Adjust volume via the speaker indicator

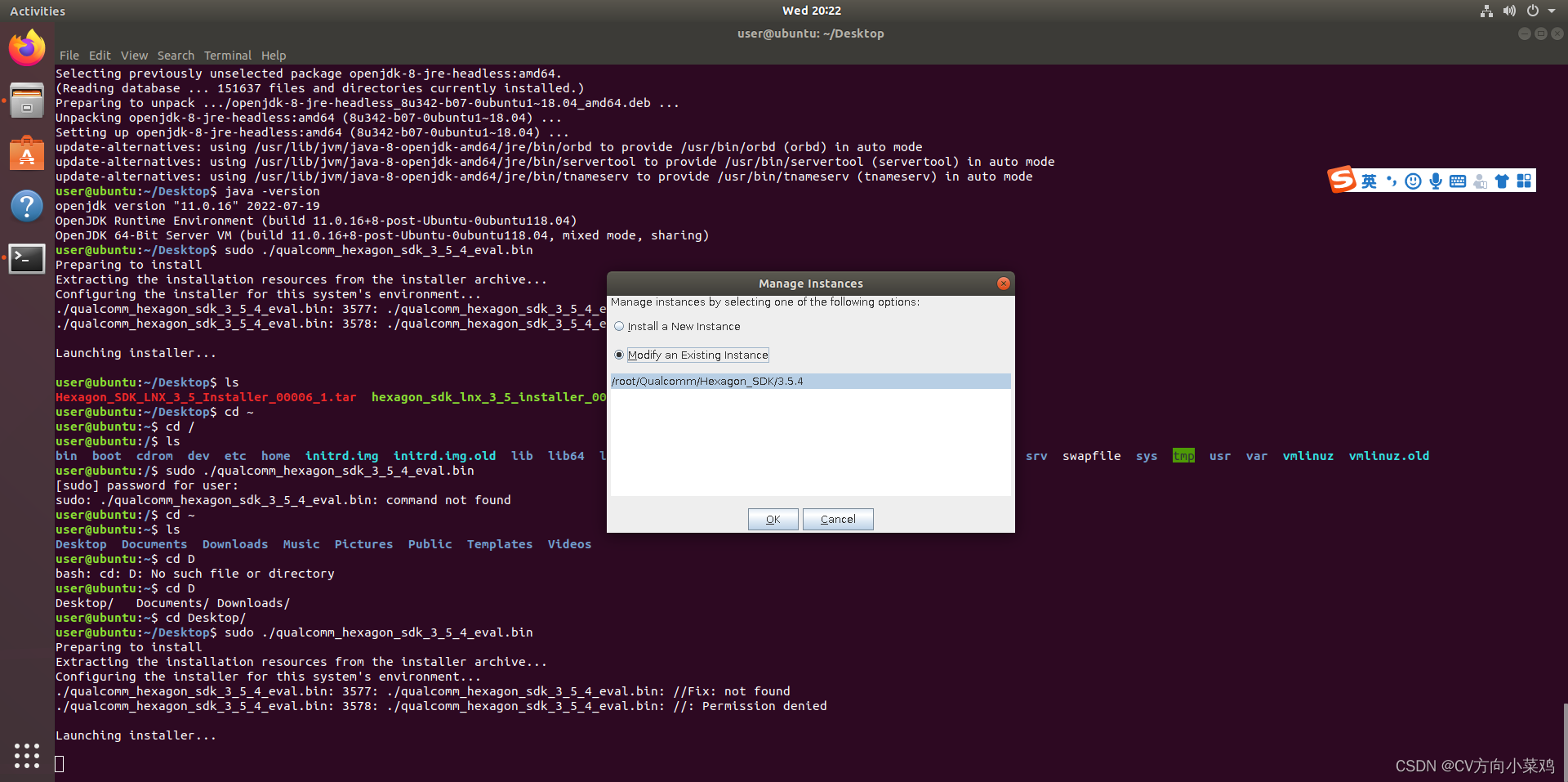click(1508, 11)
